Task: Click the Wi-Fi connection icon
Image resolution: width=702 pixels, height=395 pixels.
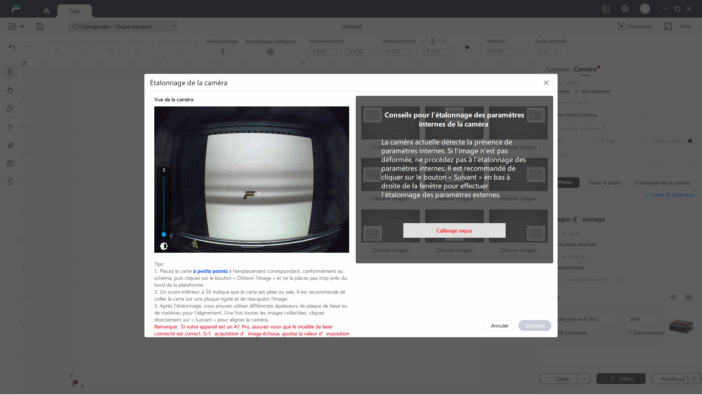Action: coord(673,298)
